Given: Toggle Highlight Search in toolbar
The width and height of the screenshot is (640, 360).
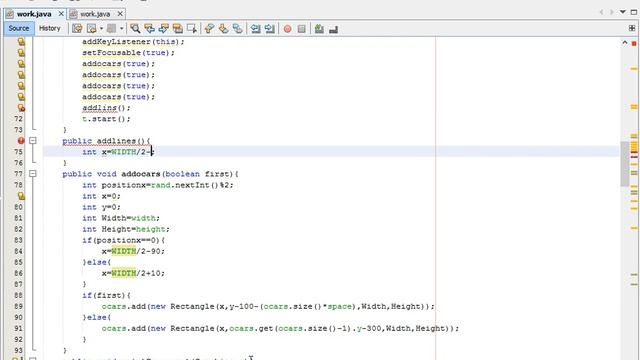Looking at the screenshot, I should click(x=178, y=29).
